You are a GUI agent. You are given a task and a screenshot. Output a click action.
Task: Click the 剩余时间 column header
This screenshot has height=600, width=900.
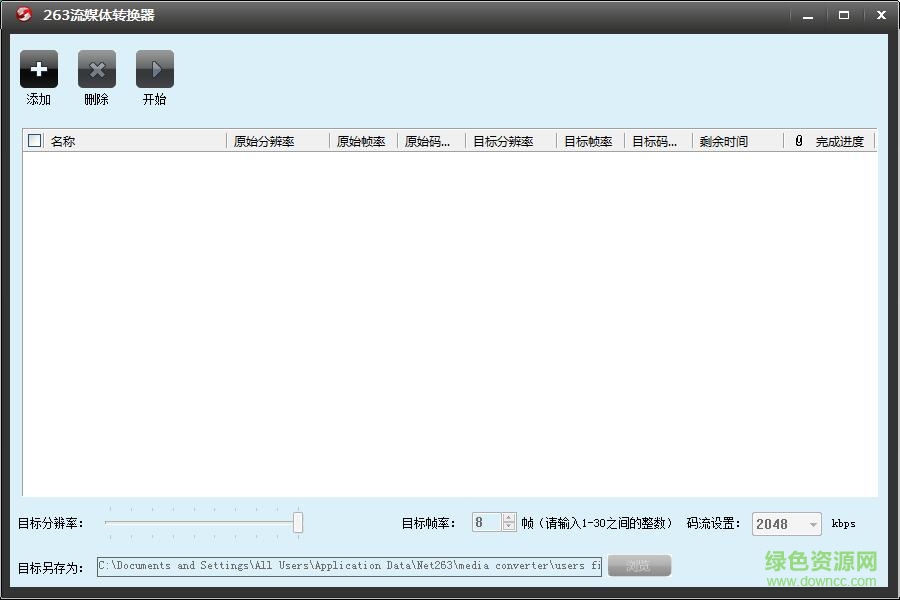pyautogui.click(x=722, y=140)
